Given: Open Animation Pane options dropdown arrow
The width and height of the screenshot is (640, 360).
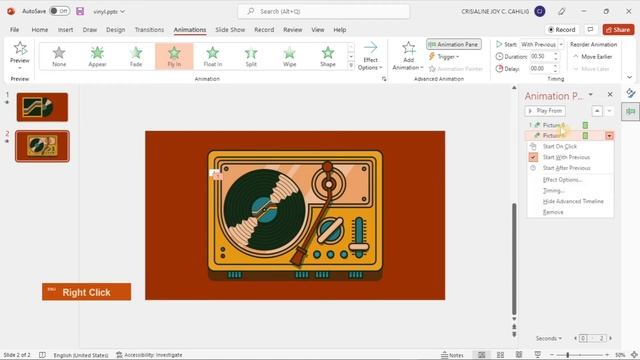Looking at the screenshot, I should (x=591, y=95).
